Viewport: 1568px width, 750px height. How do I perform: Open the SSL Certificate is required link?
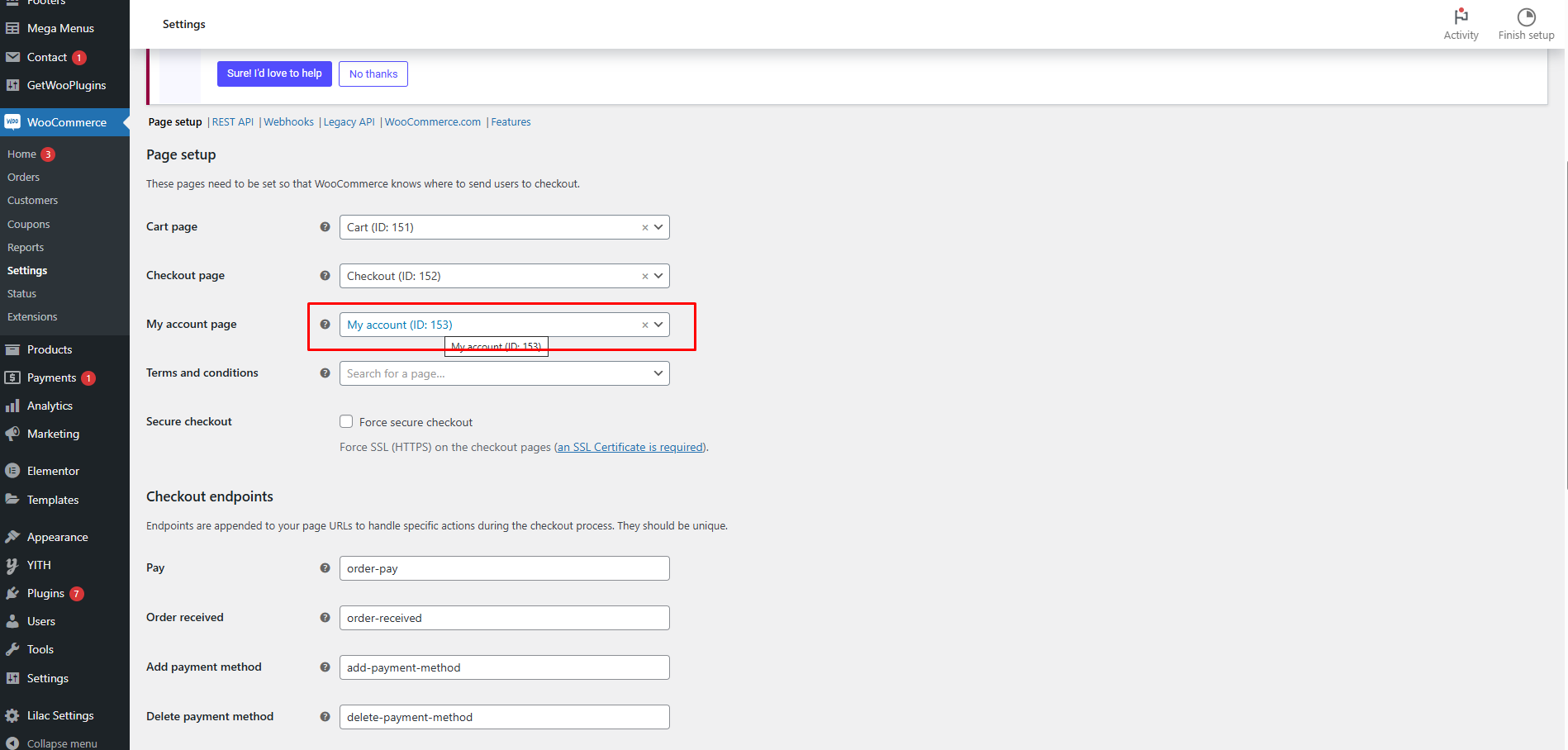(630, 447)
